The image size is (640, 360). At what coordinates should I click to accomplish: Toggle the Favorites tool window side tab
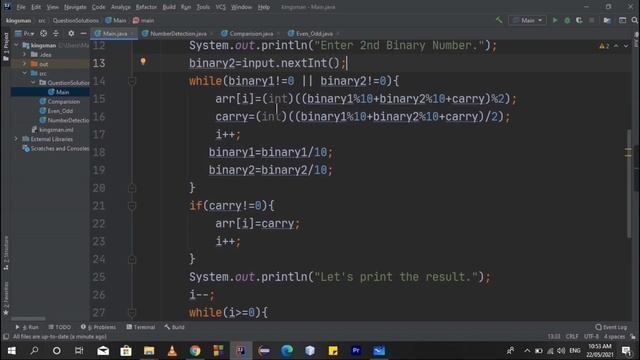pyautogui.click(x=6, y=298)
